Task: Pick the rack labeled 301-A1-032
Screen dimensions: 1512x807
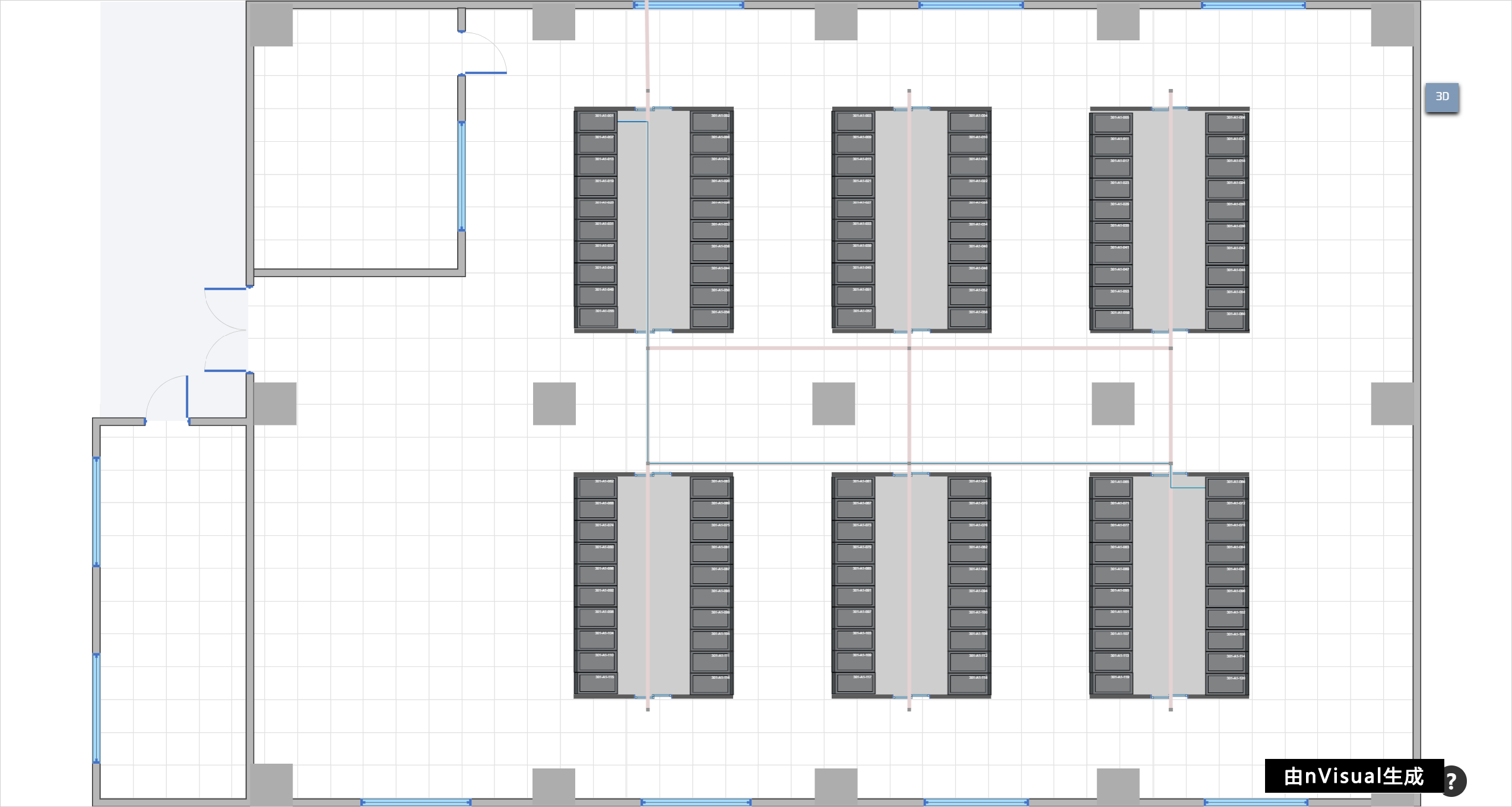Action: click(x=711, y=230)
